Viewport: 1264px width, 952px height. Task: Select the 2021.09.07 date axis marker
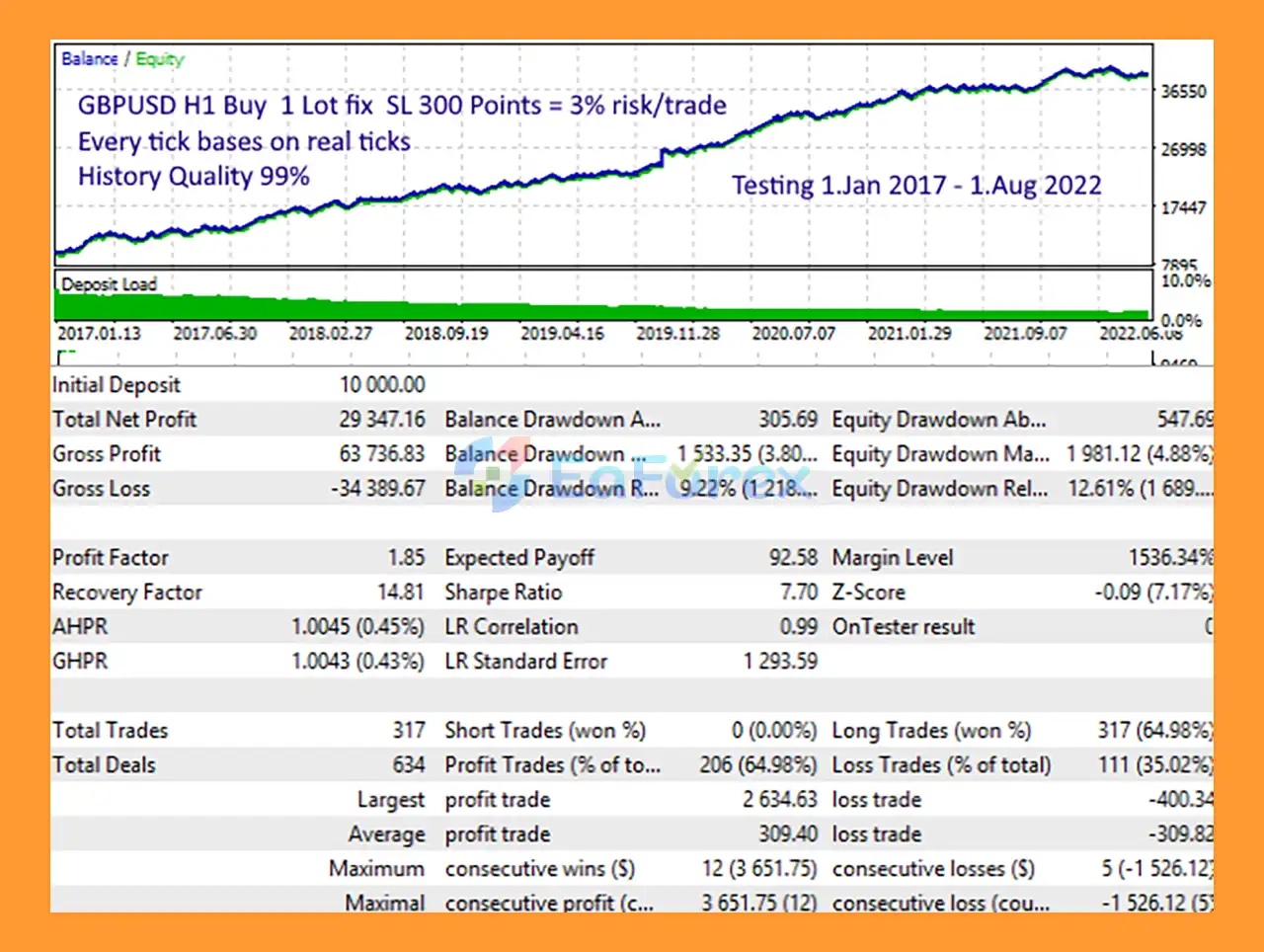[1025, 334]
